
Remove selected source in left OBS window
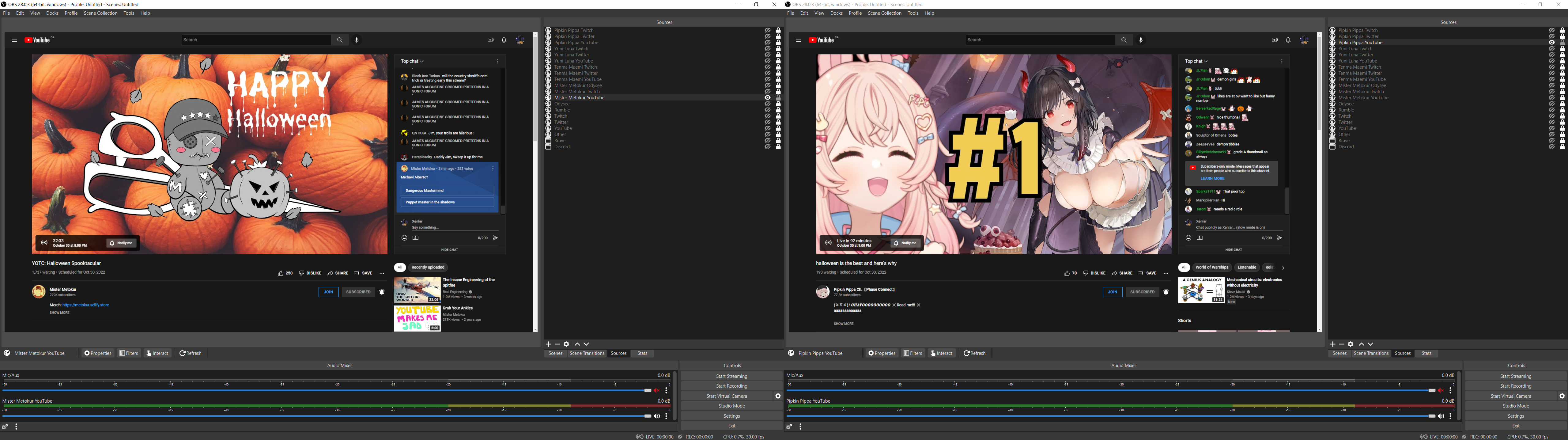[557, 344]
